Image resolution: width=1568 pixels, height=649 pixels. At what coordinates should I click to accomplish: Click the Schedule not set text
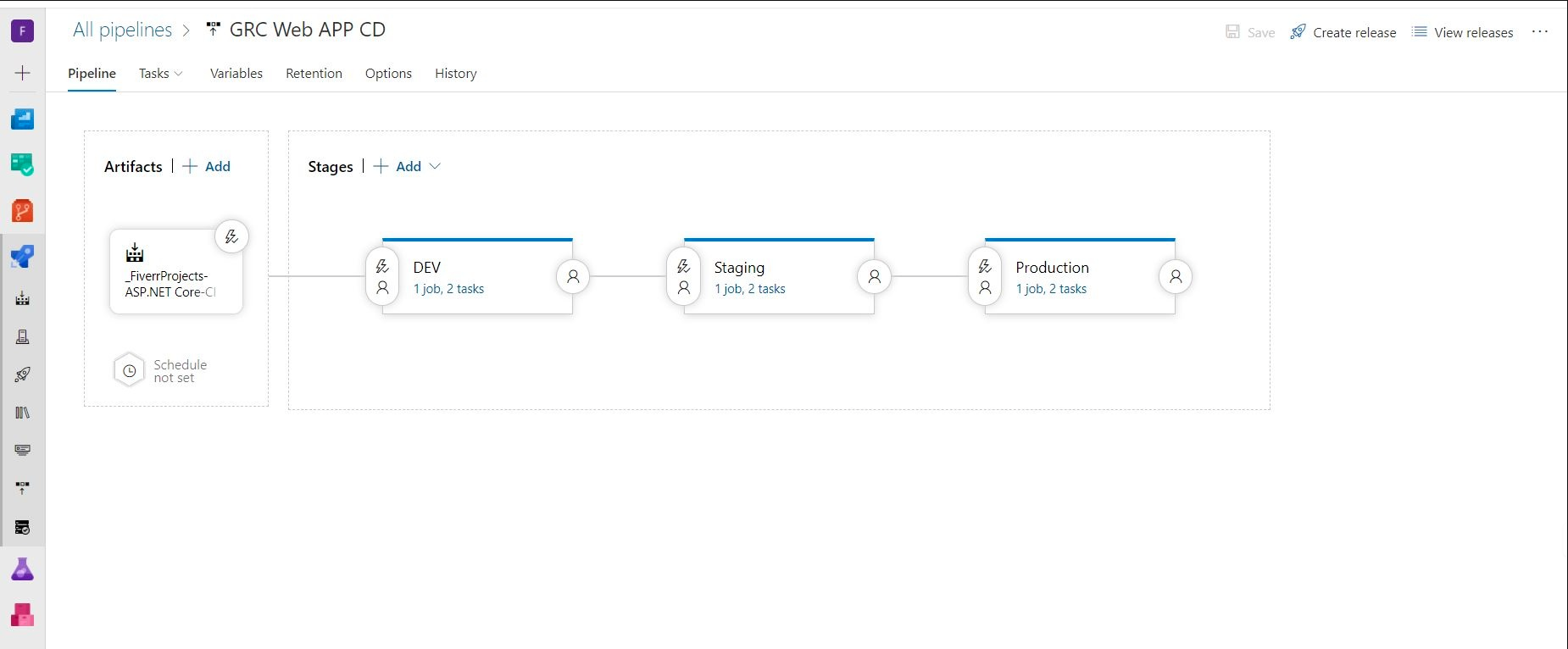180,371
